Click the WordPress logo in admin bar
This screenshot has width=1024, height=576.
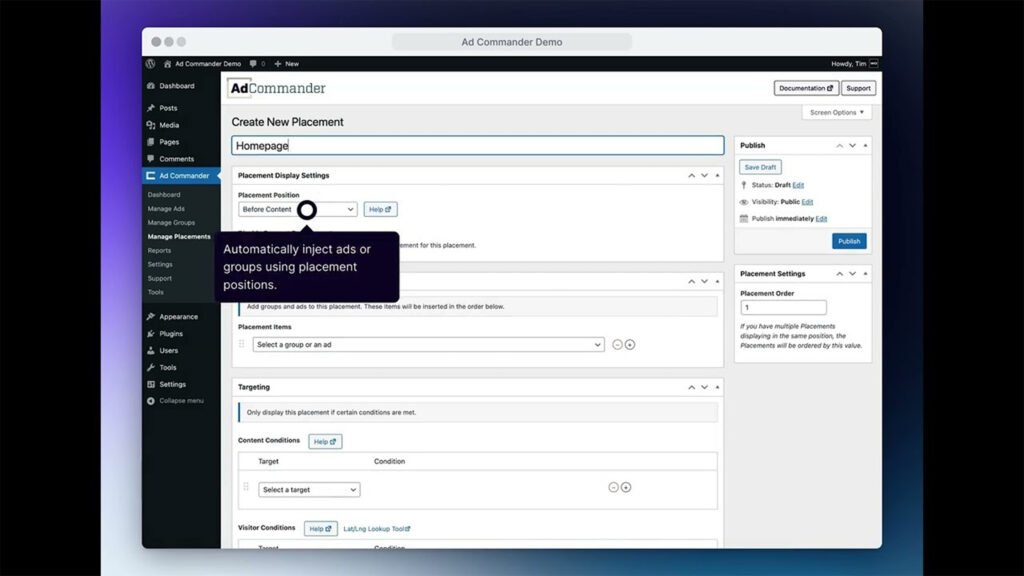(x=151, y=63)
